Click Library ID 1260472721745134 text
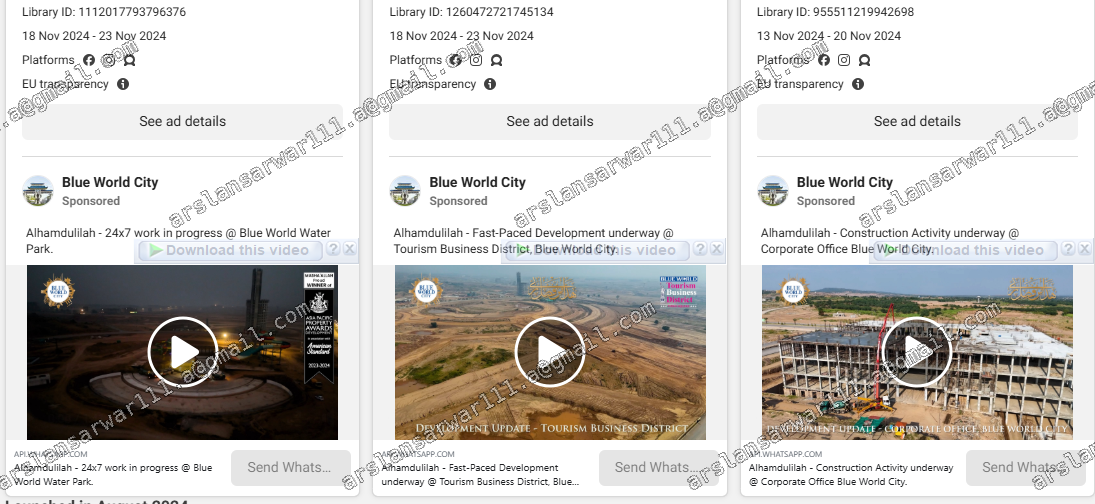The image size is (1095, 504). tap(471, 12)
